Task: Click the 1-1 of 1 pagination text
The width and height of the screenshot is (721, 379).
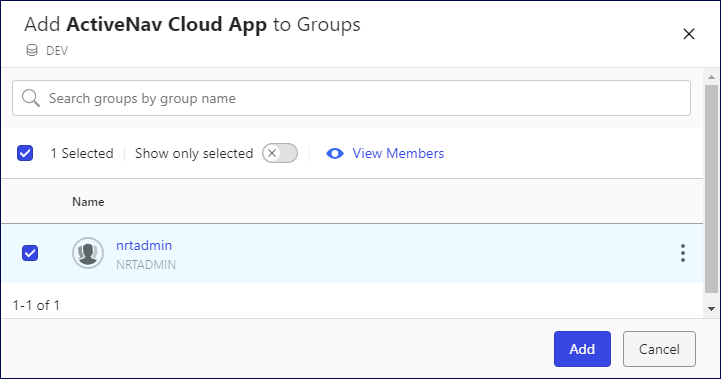Action: (x=36, y=305)
